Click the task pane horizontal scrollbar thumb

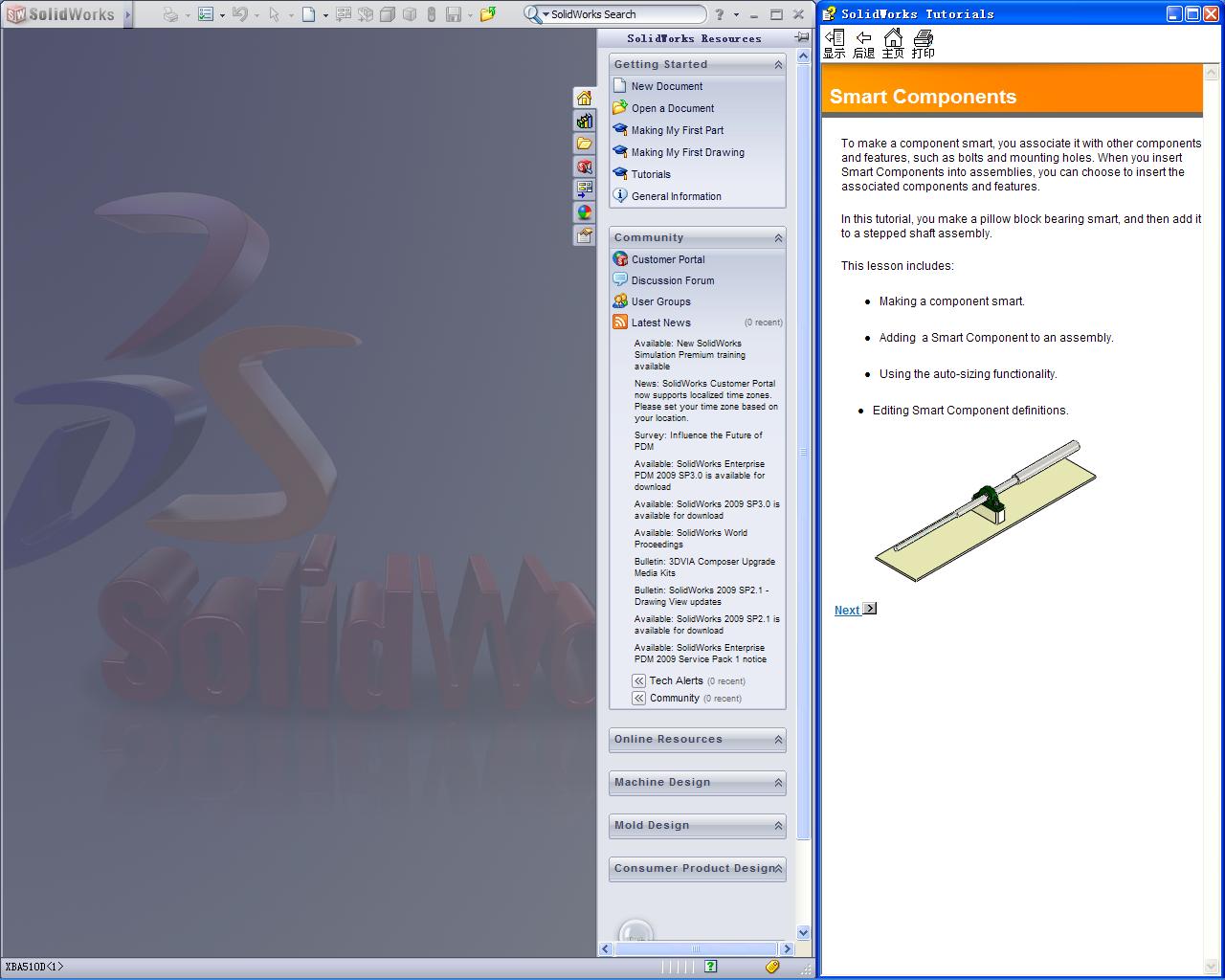click(x=696, y=949)
